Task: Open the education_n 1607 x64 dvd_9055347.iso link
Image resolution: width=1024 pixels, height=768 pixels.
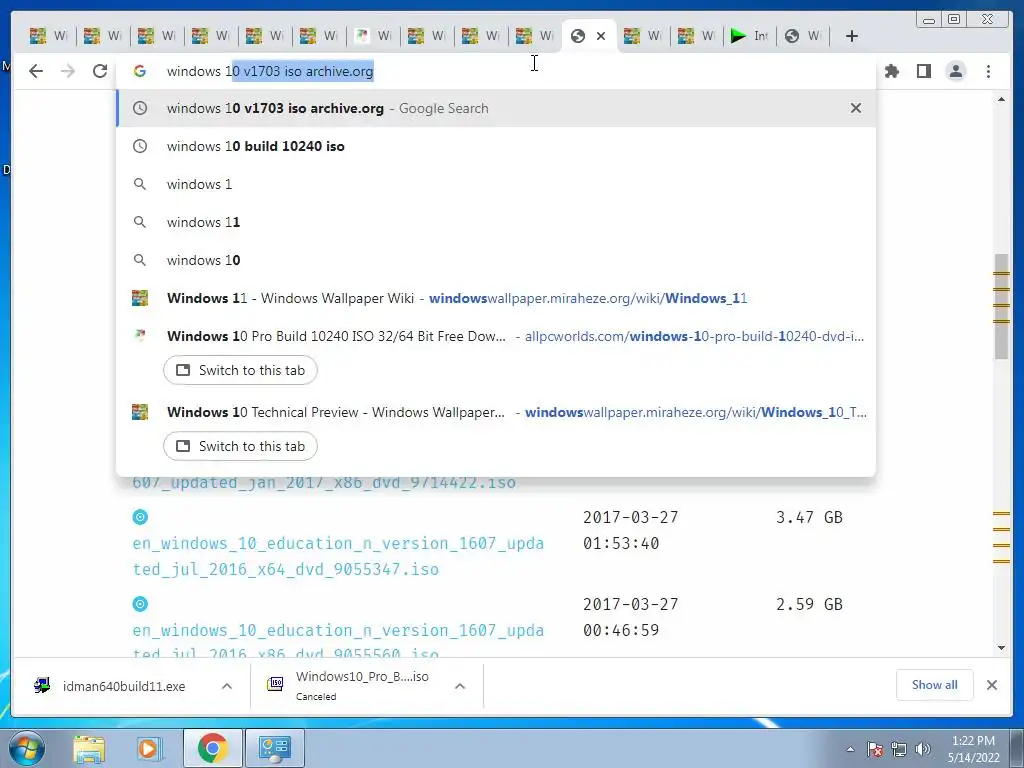Action: pyautogui.click(x=338, y=556)
